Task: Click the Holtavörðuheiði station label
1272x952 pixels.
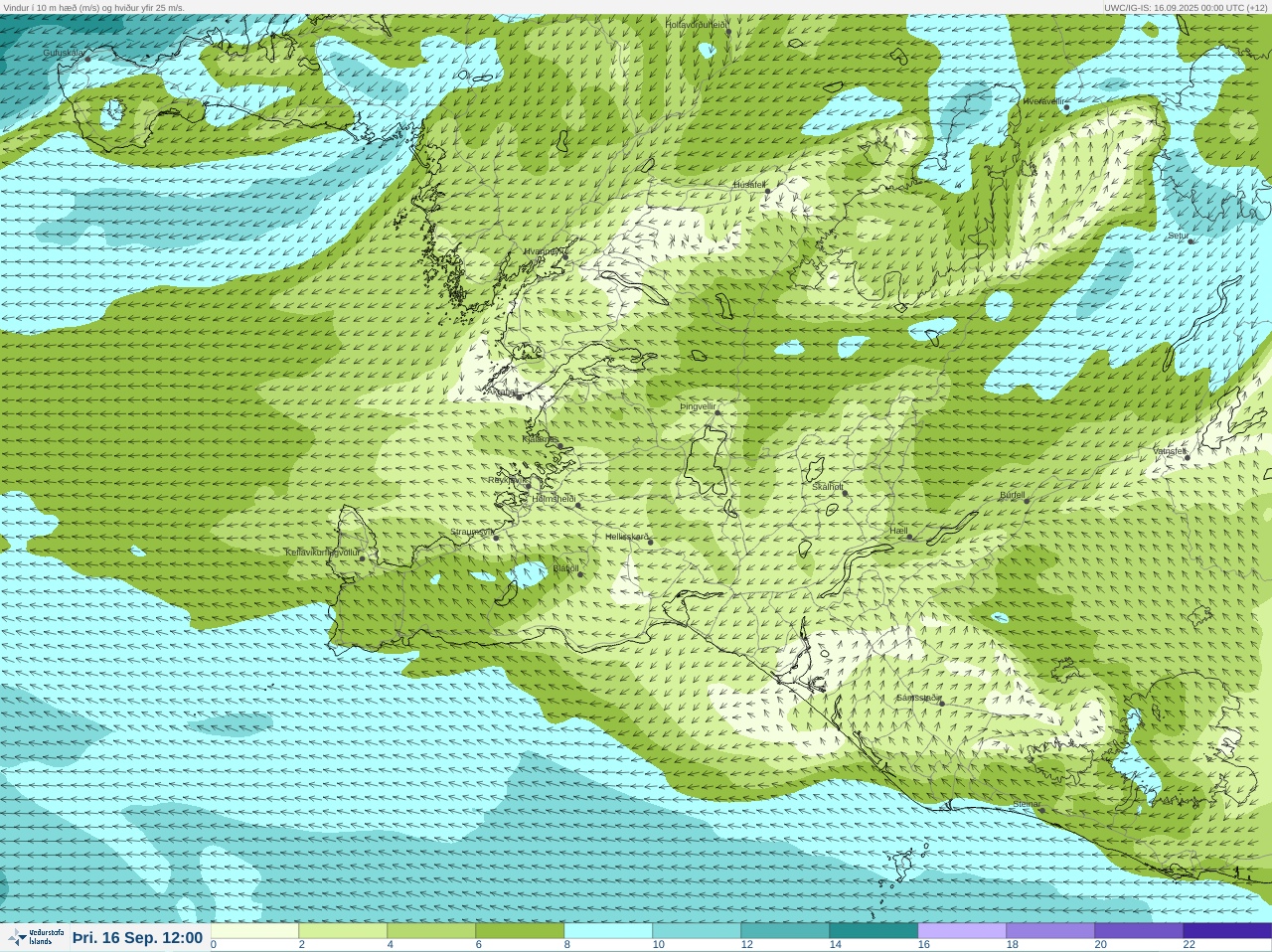Action: [696, 24]
